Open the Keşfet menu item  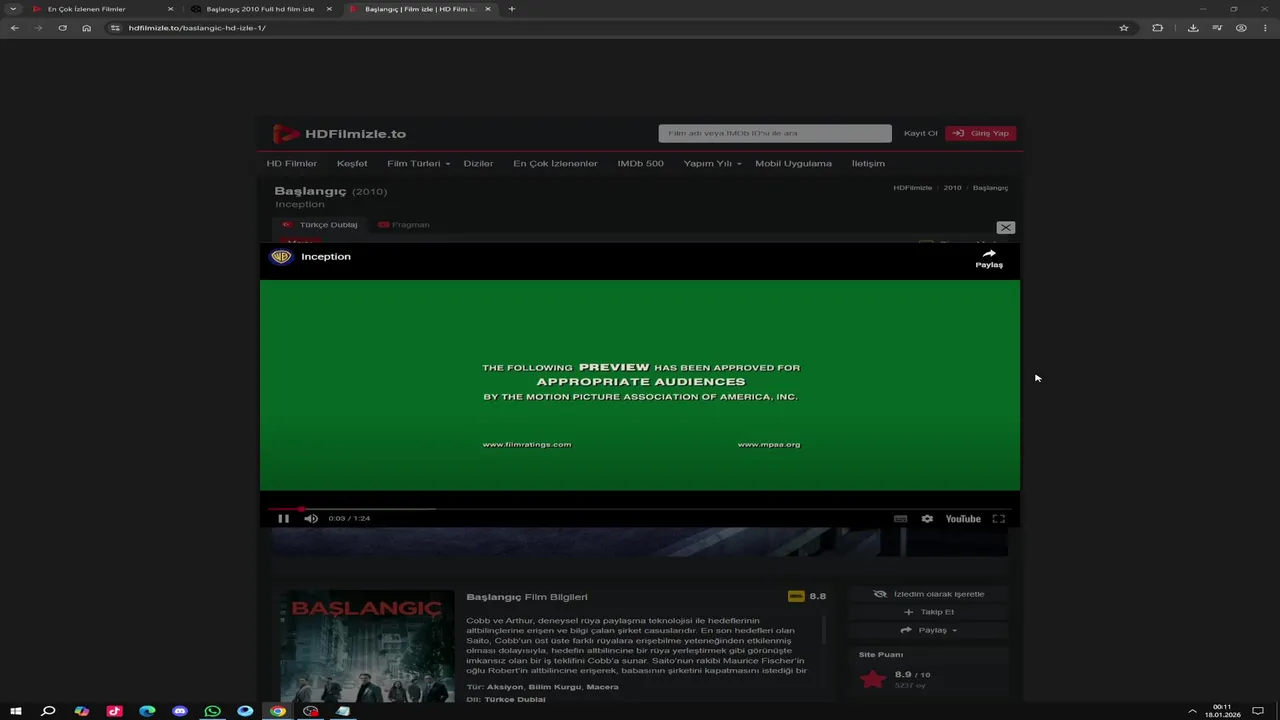(x=352, y=163)
